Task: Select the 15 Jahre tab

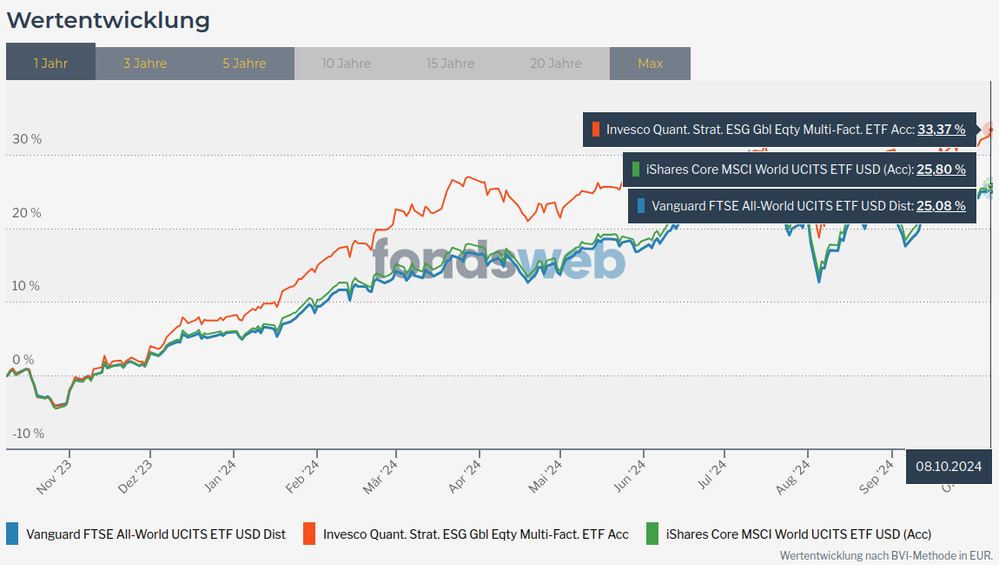Action: pos(450,64)
